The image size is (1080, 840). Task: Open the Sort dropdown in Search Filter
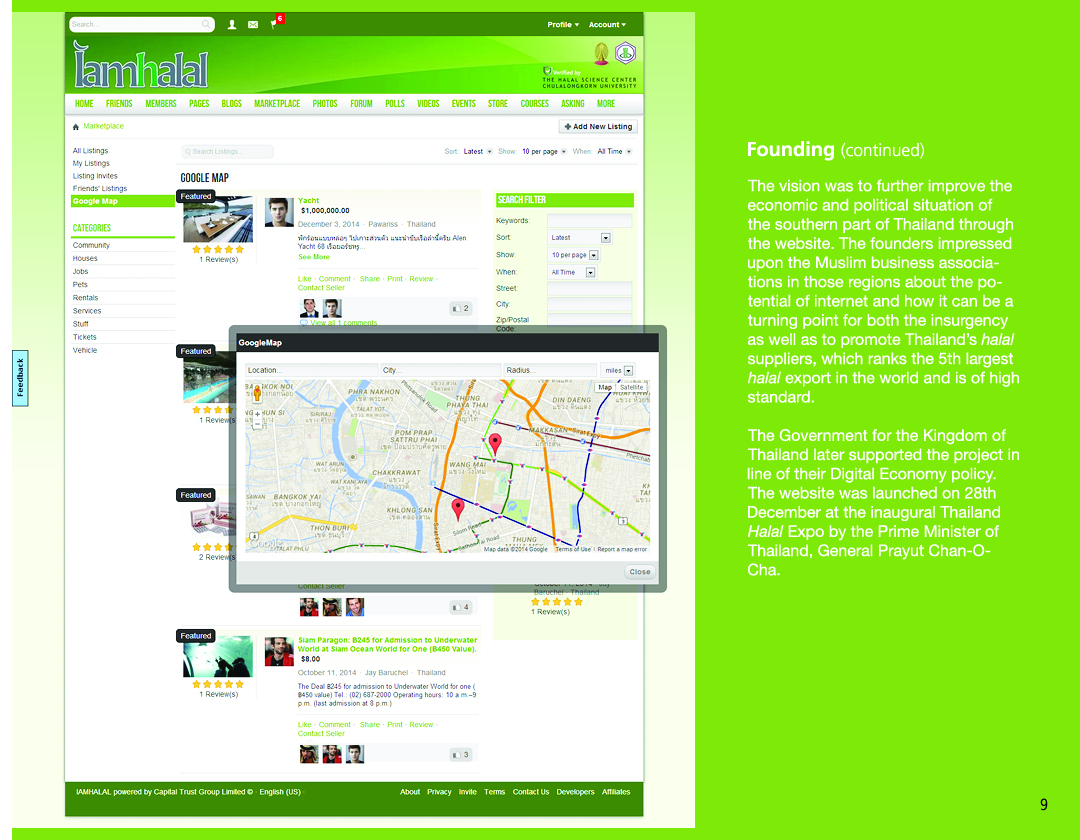point(579,238)
